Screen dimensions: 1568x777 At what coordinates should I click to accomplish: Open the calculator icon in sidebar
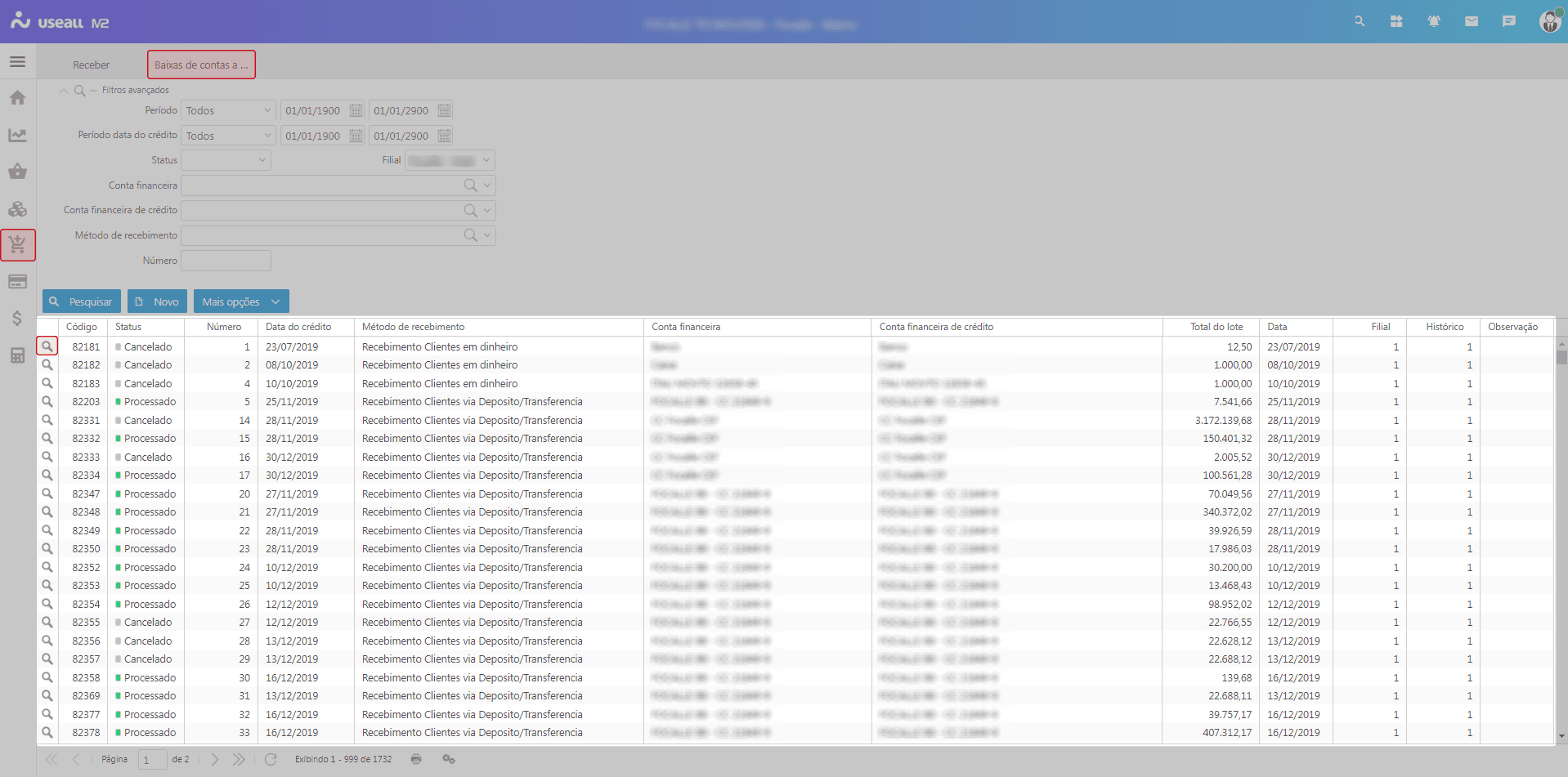coord(17,355)
